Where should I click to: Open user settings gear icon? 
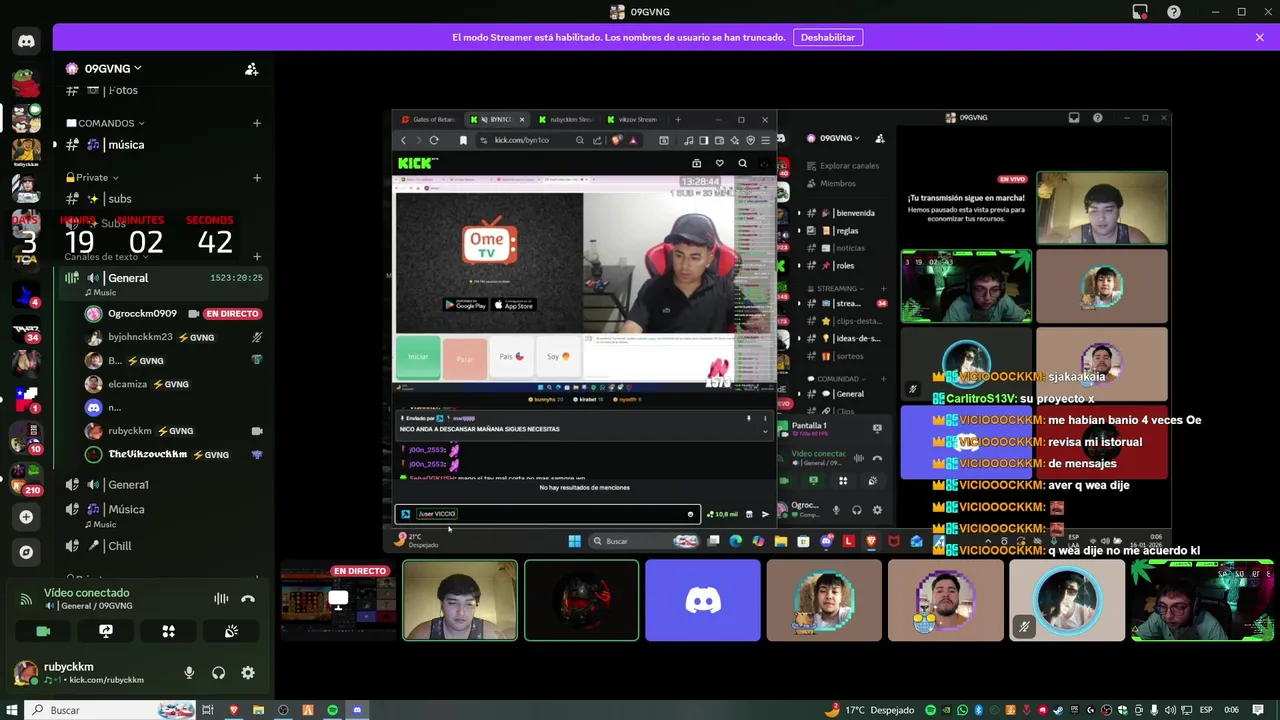pyautogui.click(x=248, y=673)
